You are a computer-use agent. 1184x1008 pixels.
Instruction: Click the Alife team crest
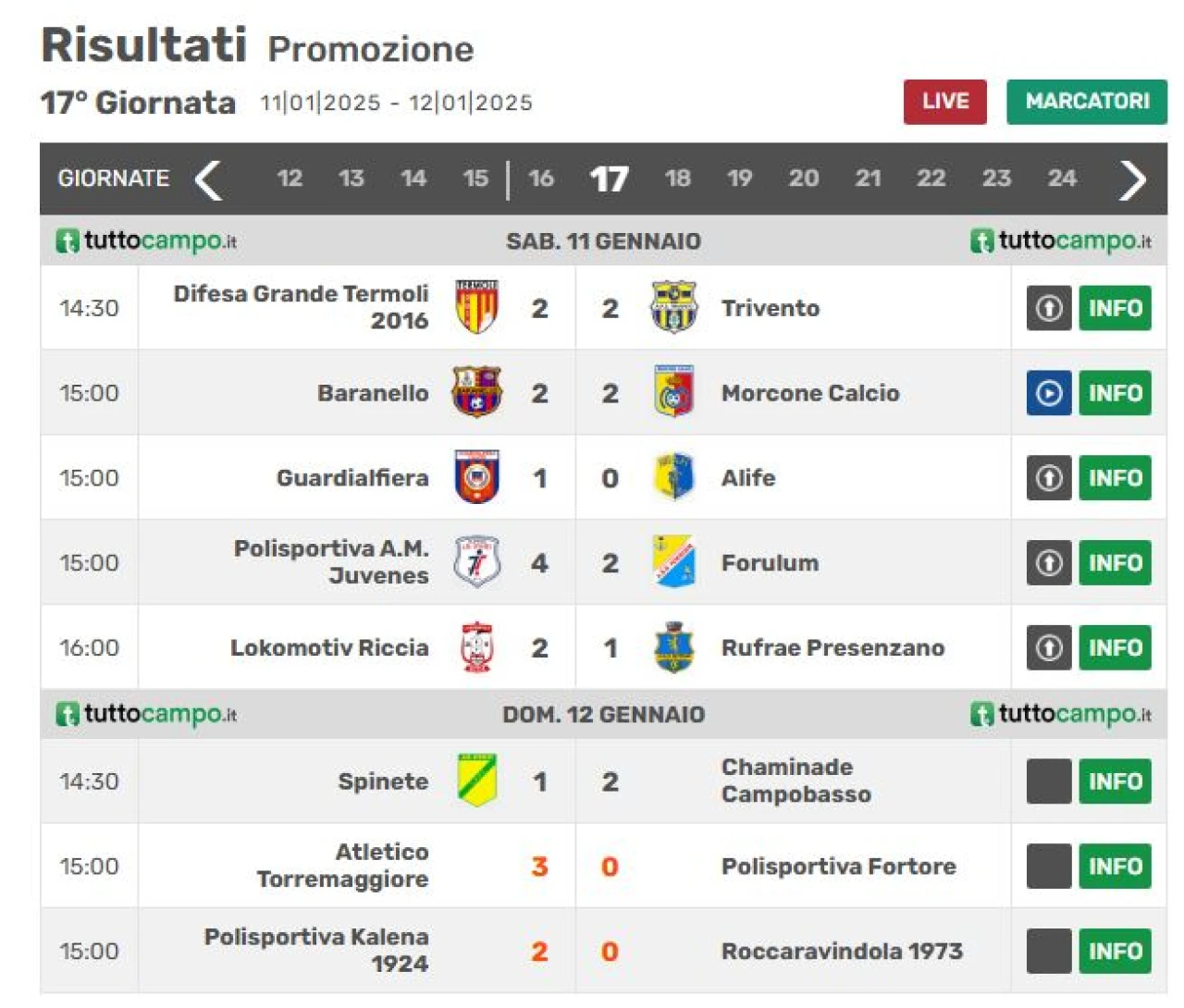(x=673, y=477)
